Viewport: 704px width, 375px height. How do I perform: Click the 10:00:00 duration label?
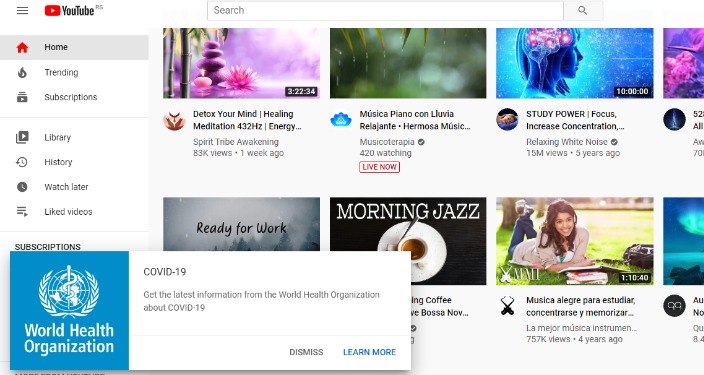[x=632, y=92]
